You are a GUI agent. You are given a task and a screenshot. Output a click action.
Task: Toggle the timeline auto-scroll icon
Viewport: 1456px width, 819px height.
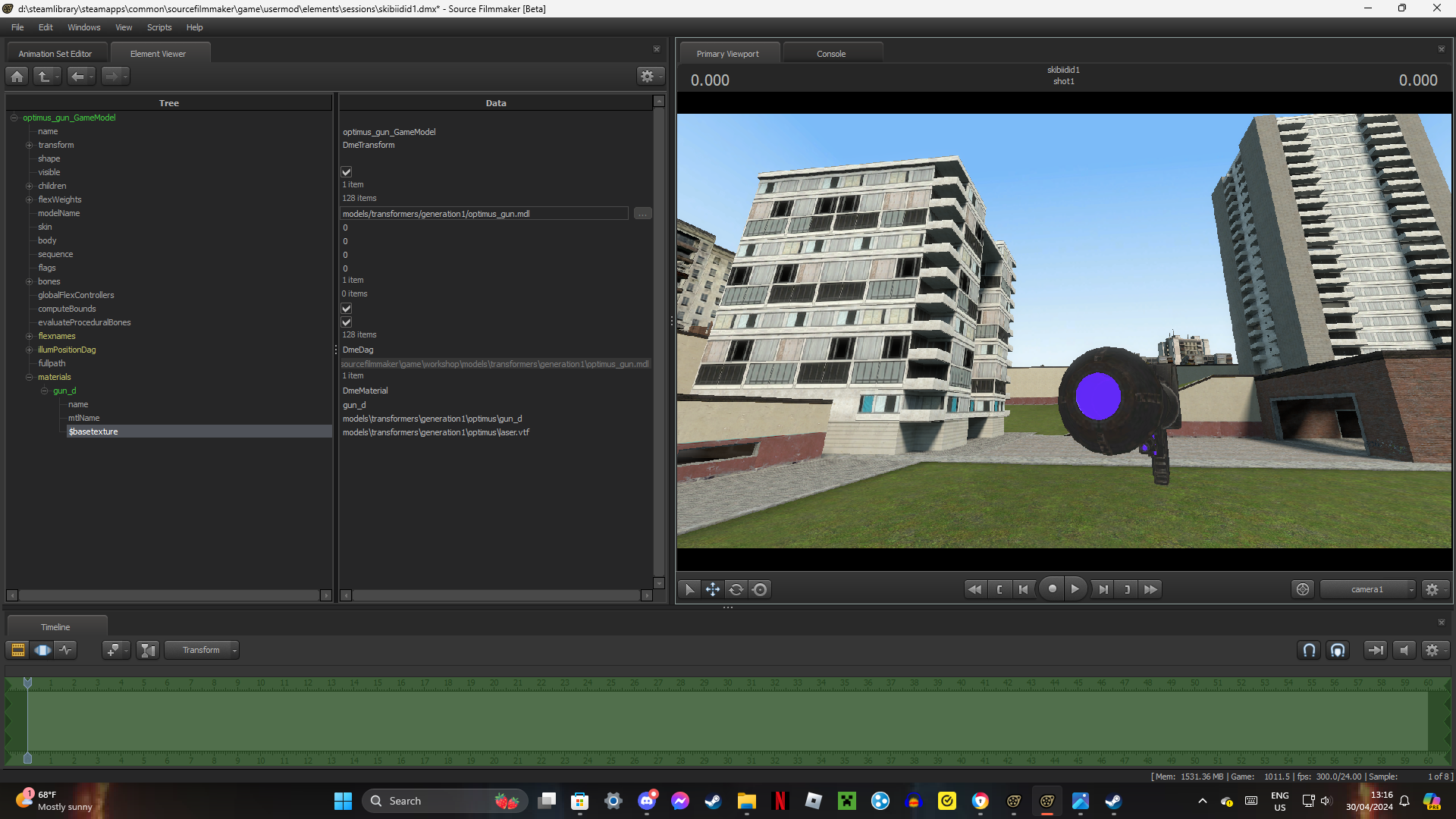1376,650
